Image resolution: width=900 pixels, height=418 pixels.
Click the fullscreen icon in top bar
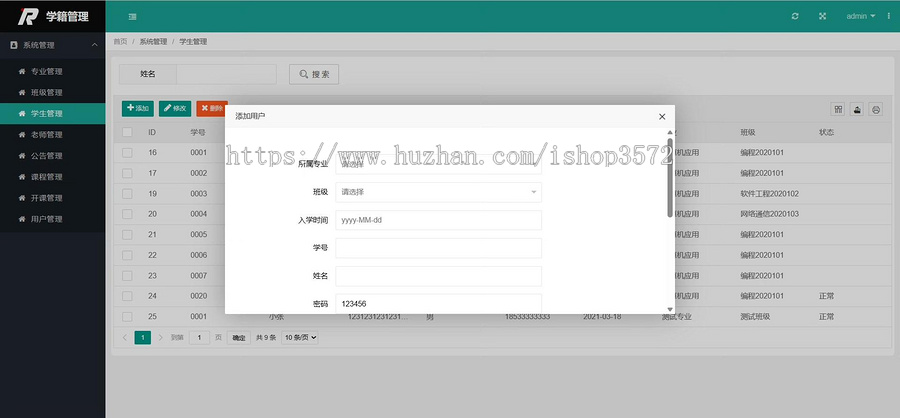tap(823, 16)
